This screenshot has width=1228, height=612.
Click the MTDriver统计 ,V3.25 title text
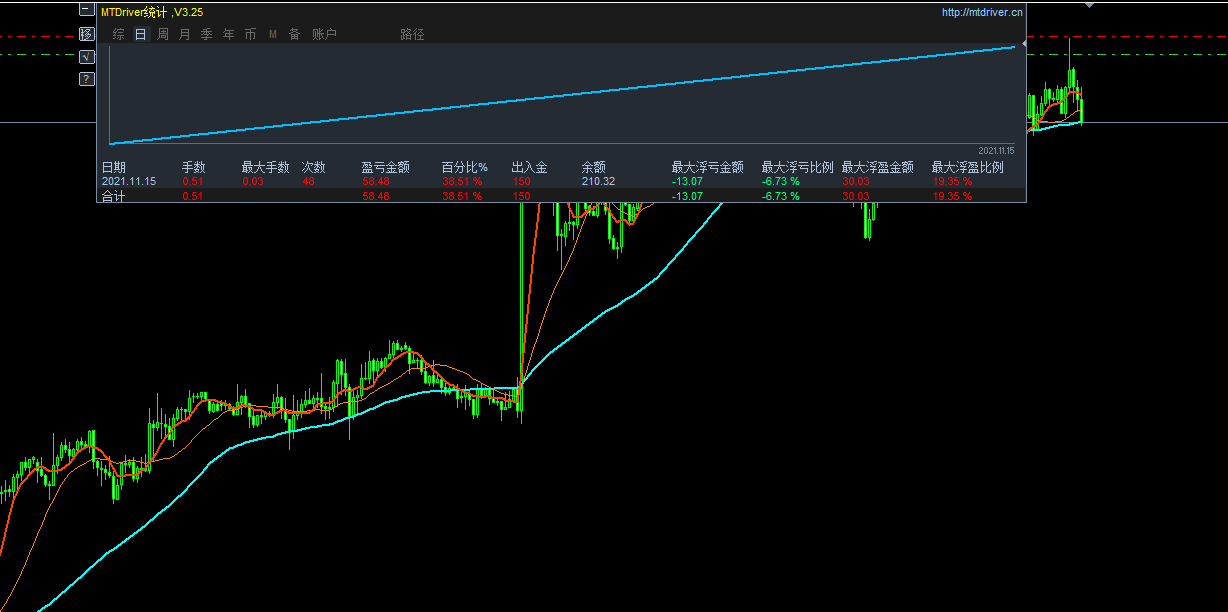click(x=152, y=12)
